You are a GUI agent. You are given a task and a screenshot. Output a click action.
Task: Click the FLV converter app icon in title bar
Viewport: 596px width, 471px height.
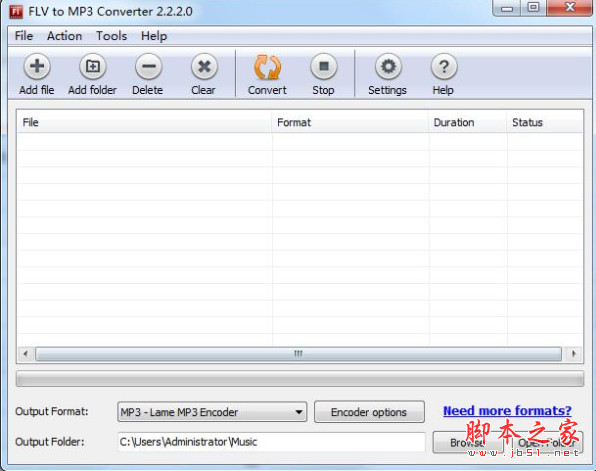tap(16, 12)
